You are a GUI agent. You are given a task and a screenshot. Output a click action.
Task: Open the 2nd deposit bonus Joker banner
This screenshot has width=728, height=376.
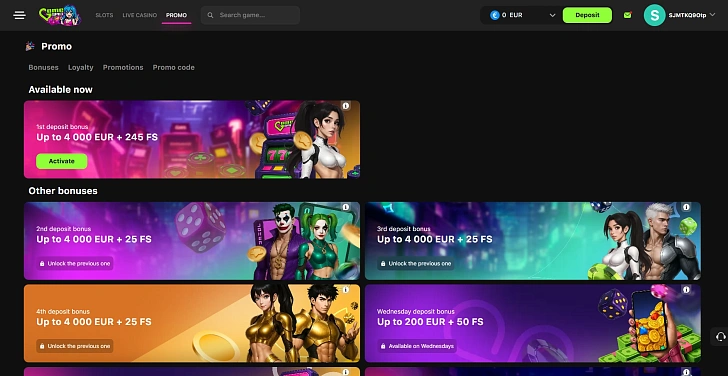pos(192,241)
